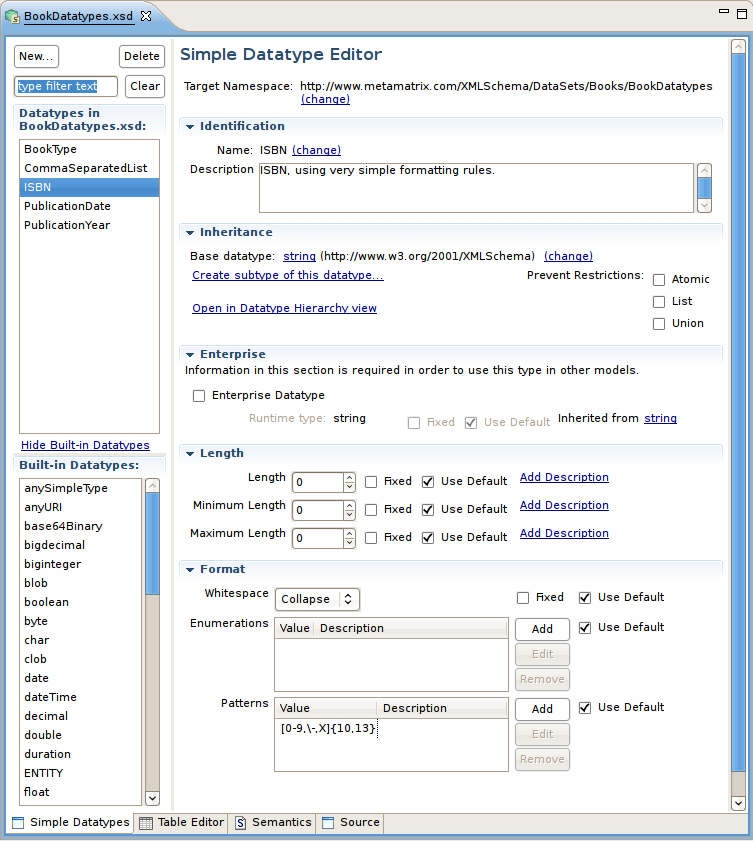Image resolution: width=753 pixels, height=841 pixels.
Task: Click the Table Editor tab icon
Action: pos(146,823)
